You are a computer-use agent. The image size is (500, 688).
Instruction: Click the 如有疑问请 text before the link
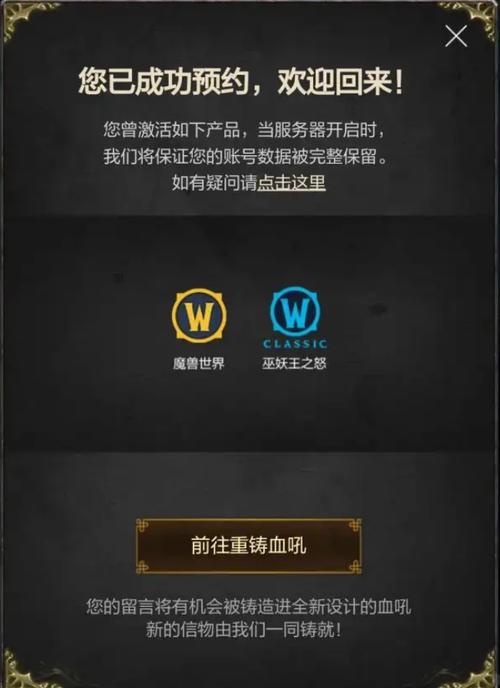pos(214,183)
